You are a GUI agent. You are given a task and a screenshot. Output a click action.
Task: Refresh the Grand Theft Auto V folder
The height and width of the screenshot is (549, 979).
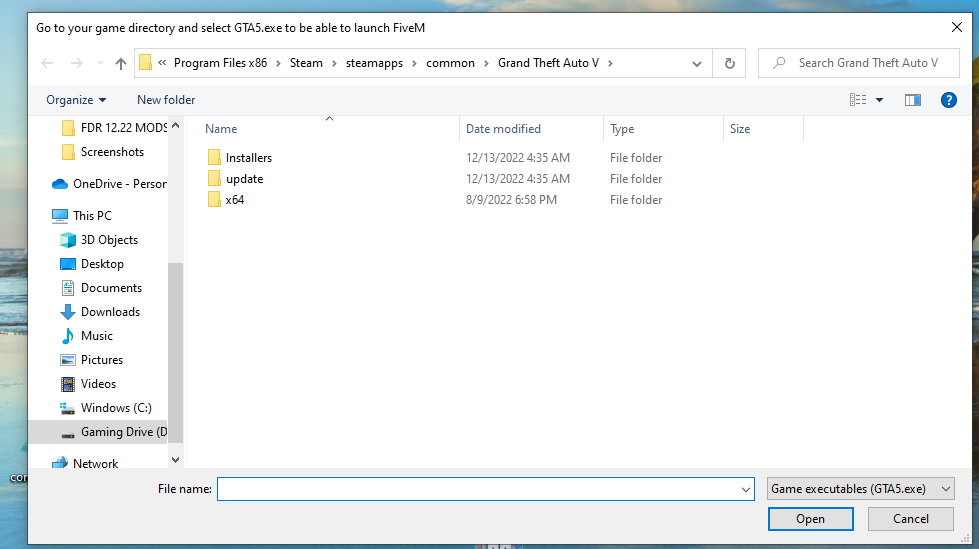[729, 63]
